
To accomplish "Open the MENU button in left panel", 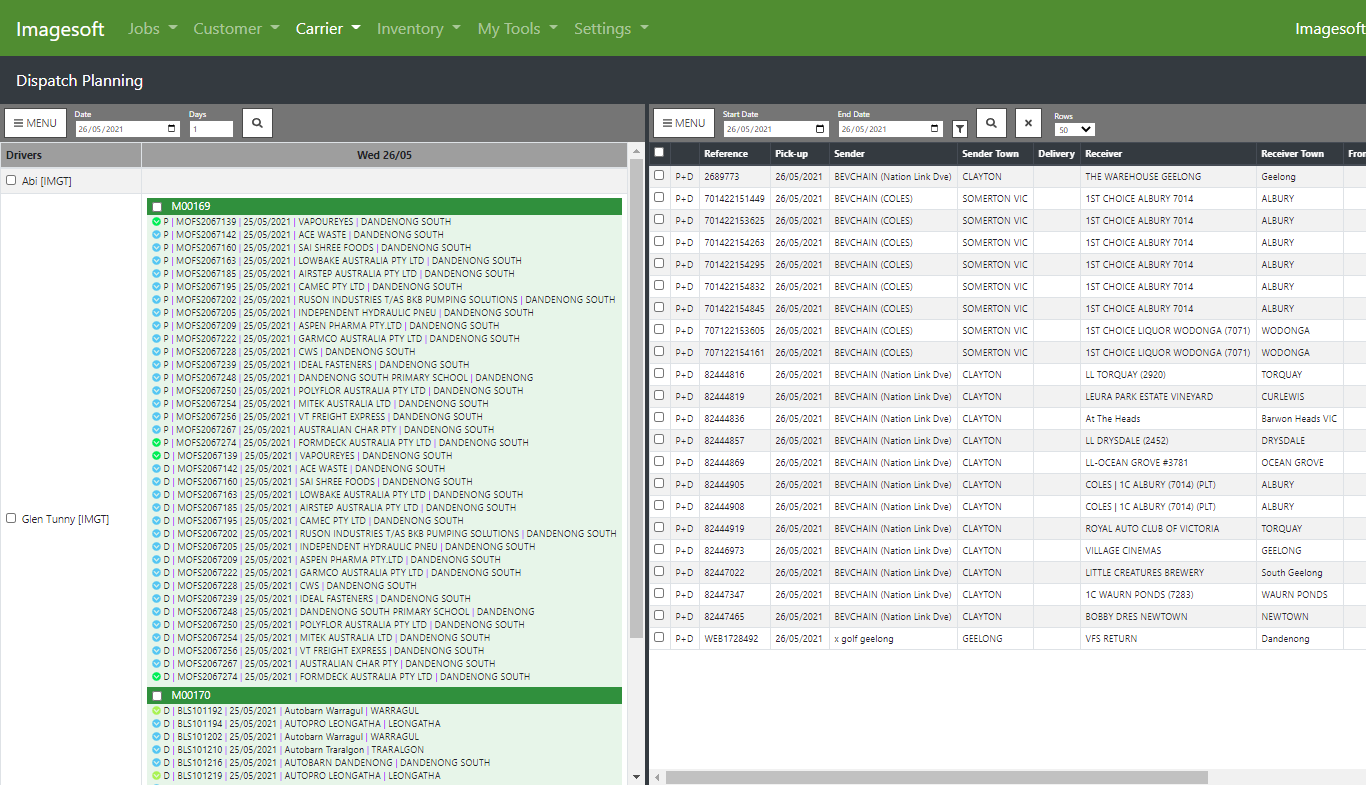I will (35, 123).
